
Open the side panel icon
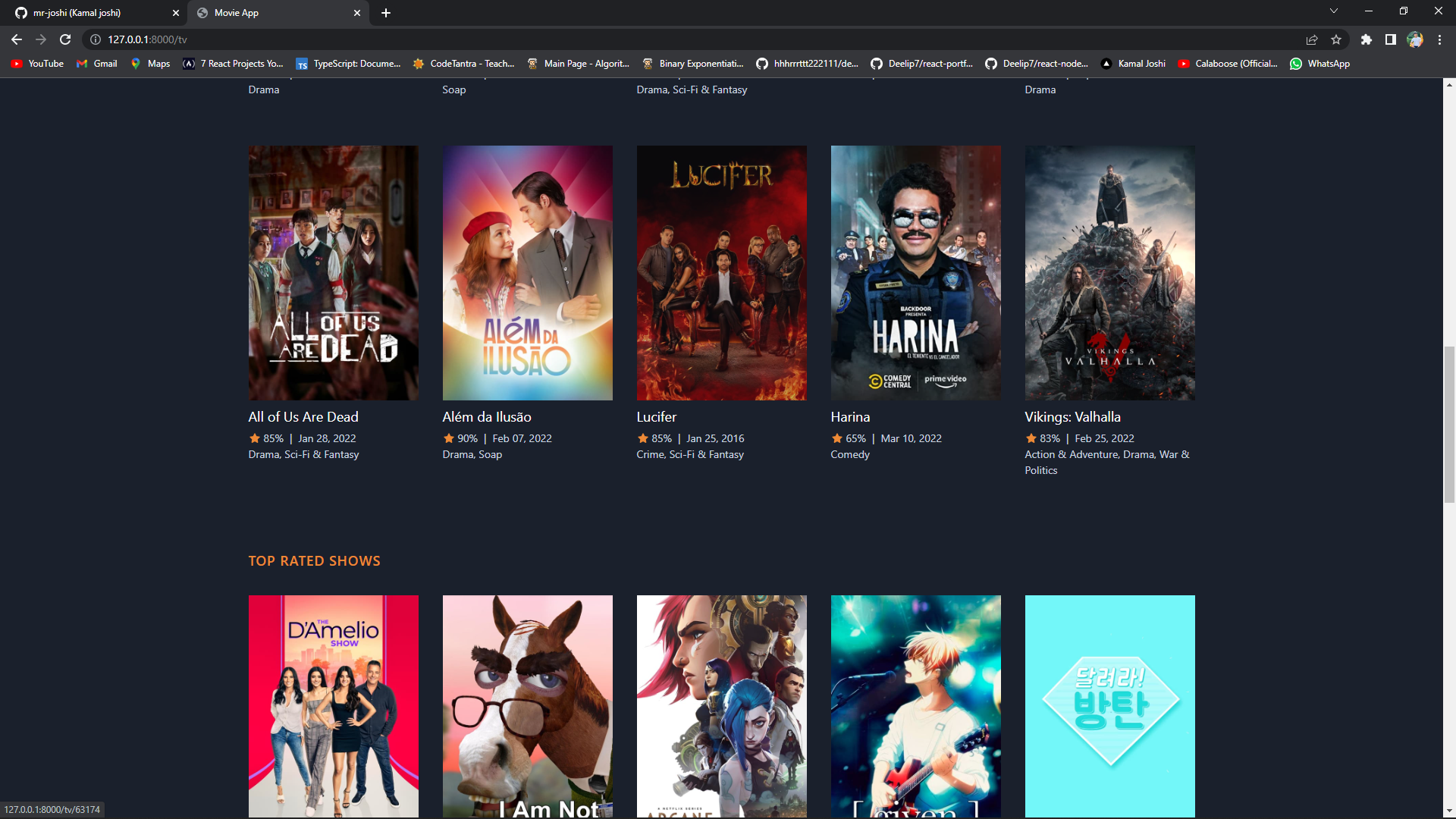(1392, 39)
